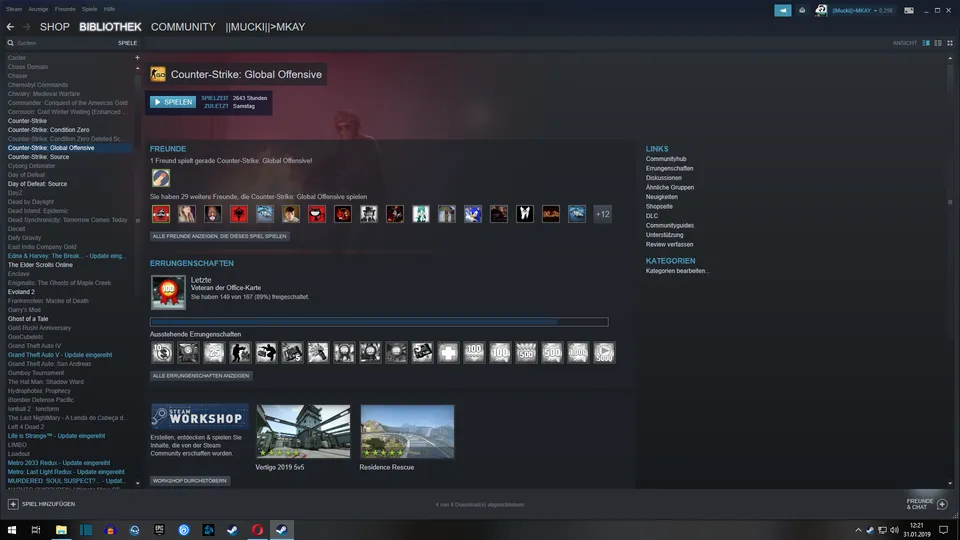This screenshot has width=960, height=540.
Task: Open Opera browser from the taskbar
Action: pos(257,530)
